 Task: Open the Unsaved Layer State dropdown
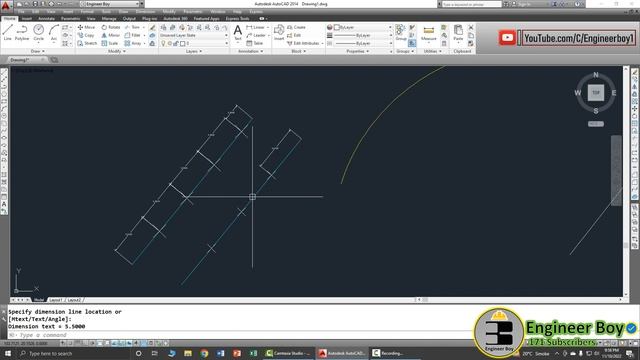pos(193,35)
